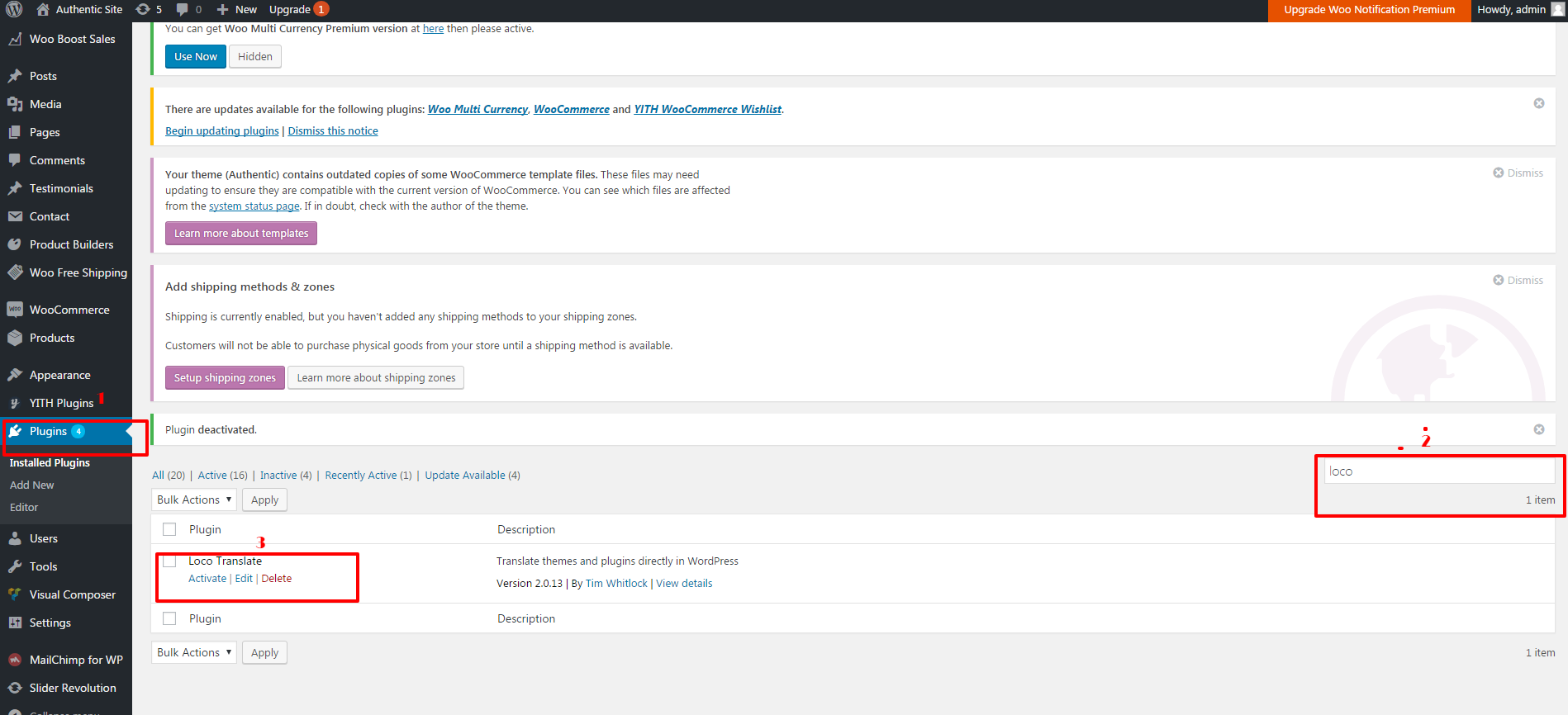The height and width of the screenshot is (715, 1568).
Task: Click the Use Now button
Action: click(196, 56)
